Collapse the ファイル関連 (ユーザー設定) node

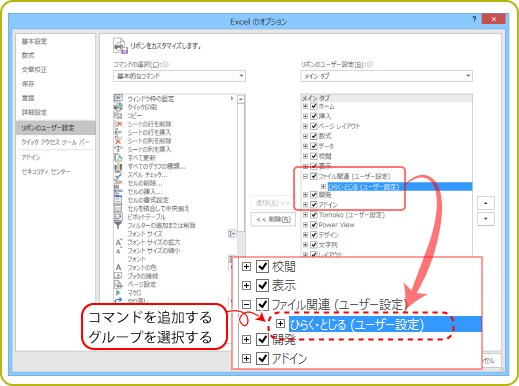(x=305, y=176)
